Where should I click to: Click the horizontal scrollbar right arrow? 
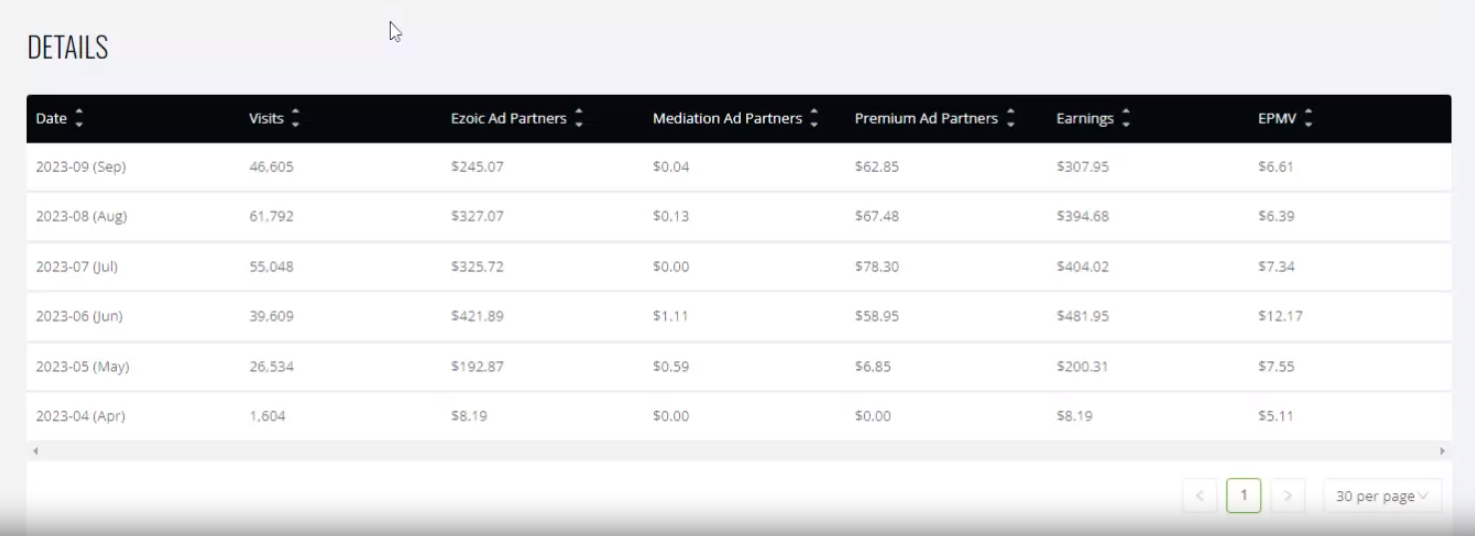click(1442, 451)
